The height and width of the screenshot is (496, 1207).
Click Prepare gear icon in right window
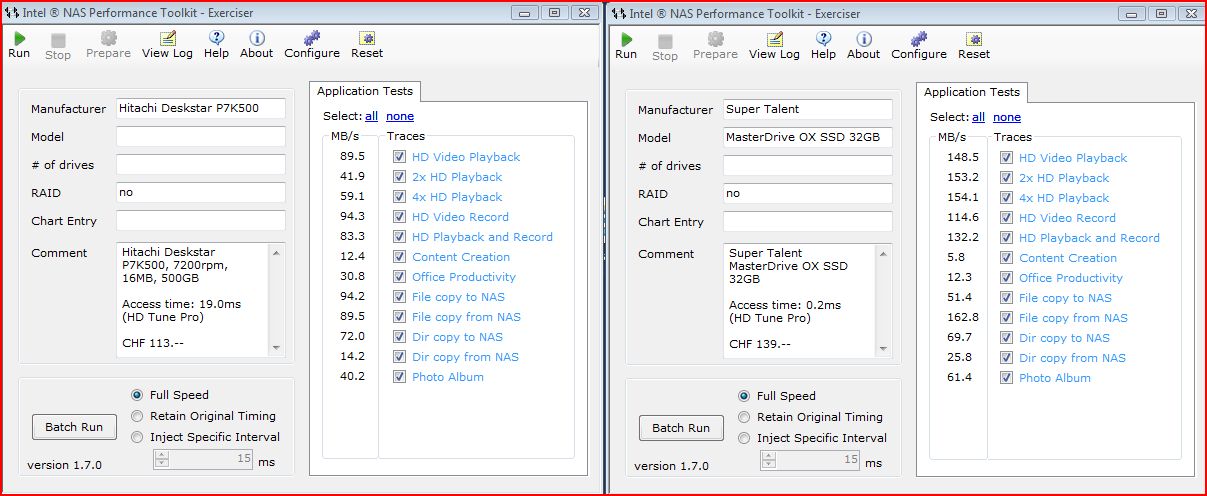click(x=715, y=39)
